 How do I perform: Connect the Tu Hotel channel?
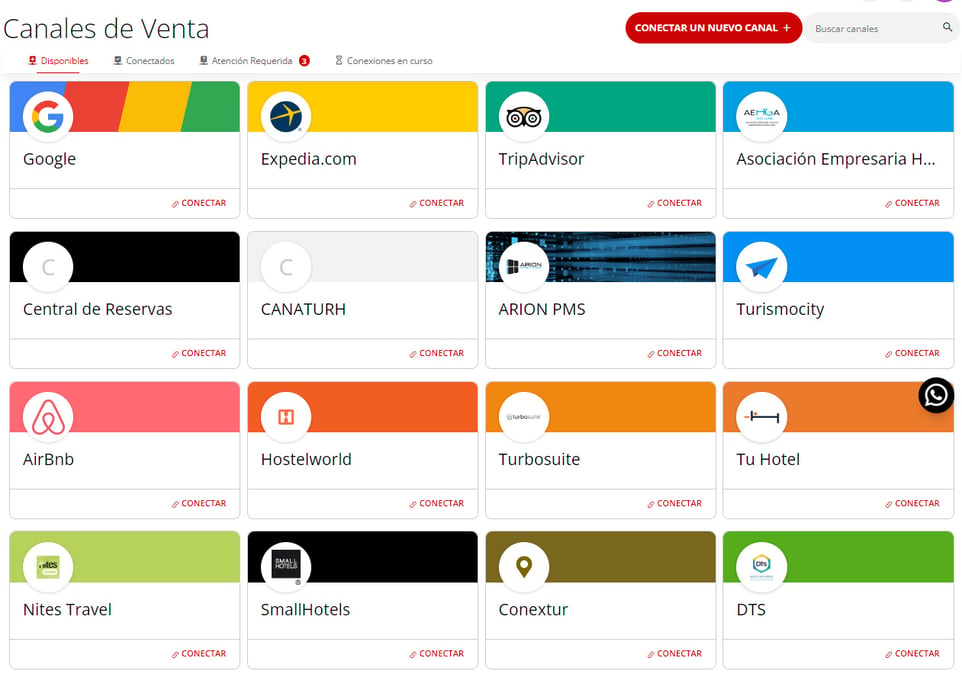912,504
